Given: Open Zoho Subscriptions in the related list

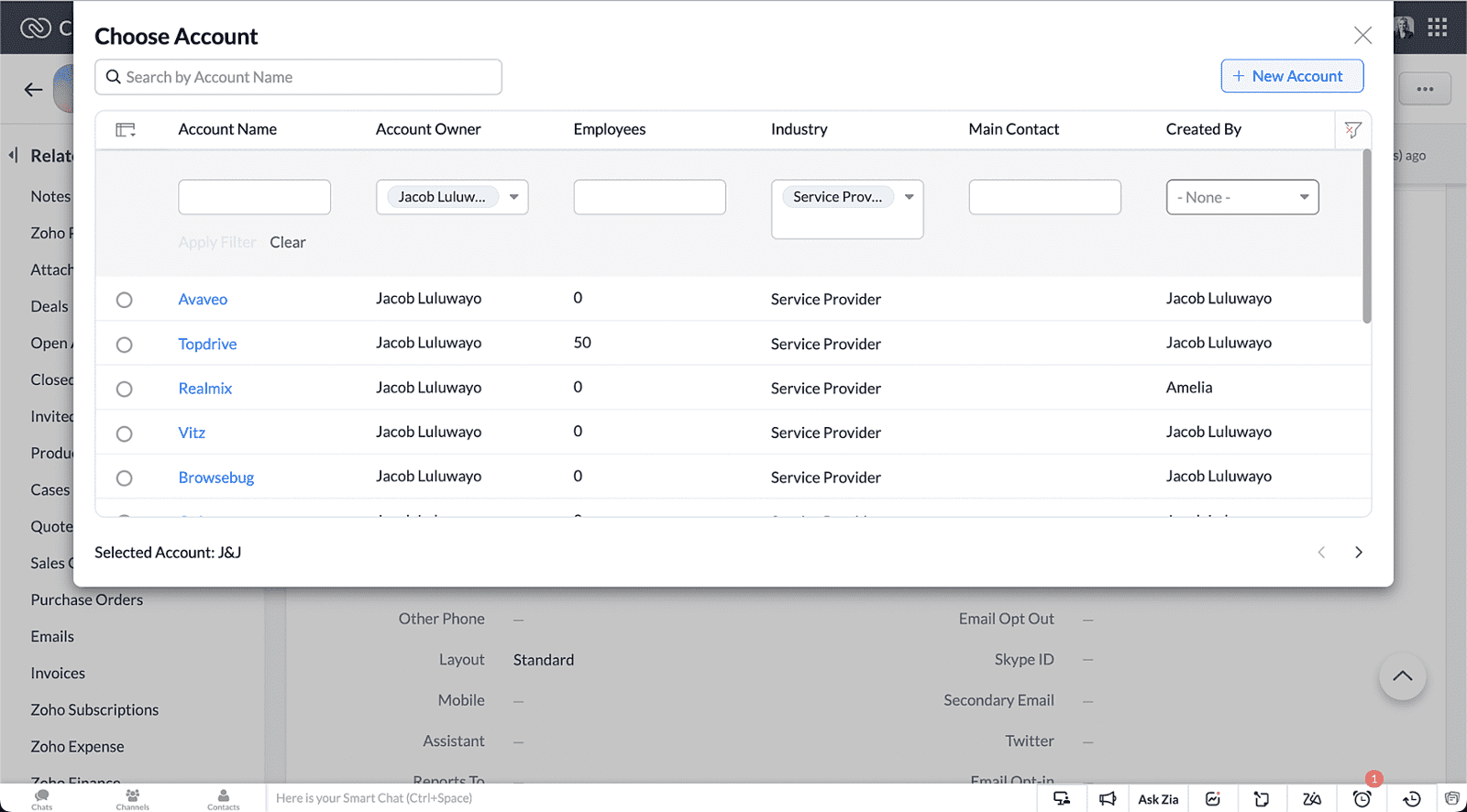Looking at the screenshot, I should pyautogui.click(x=94, y=709).
